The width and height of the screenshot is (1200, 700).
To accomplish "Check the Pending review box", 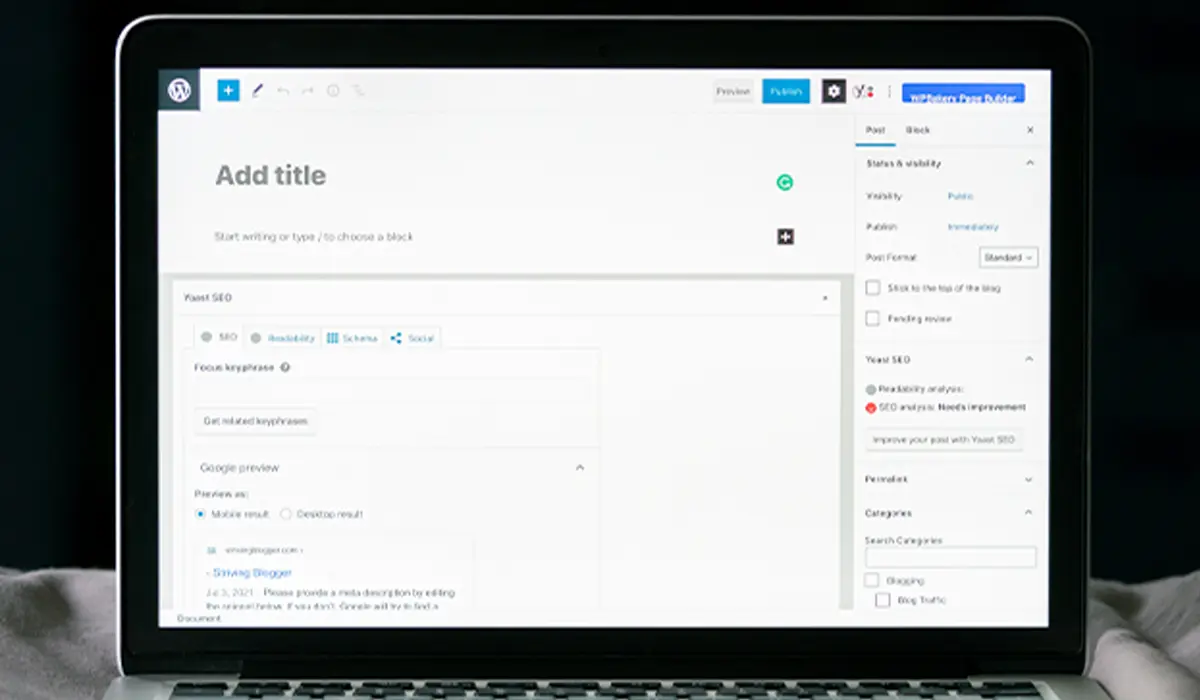I will pyautogui.click(x=873, y=319).
